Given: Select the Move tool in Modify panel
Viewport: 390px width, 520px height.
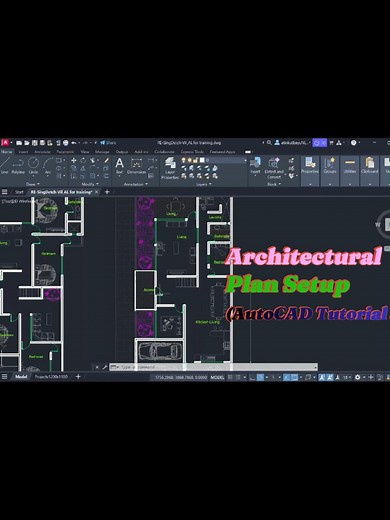Looking at the screenshot, I should coord(74,161).
